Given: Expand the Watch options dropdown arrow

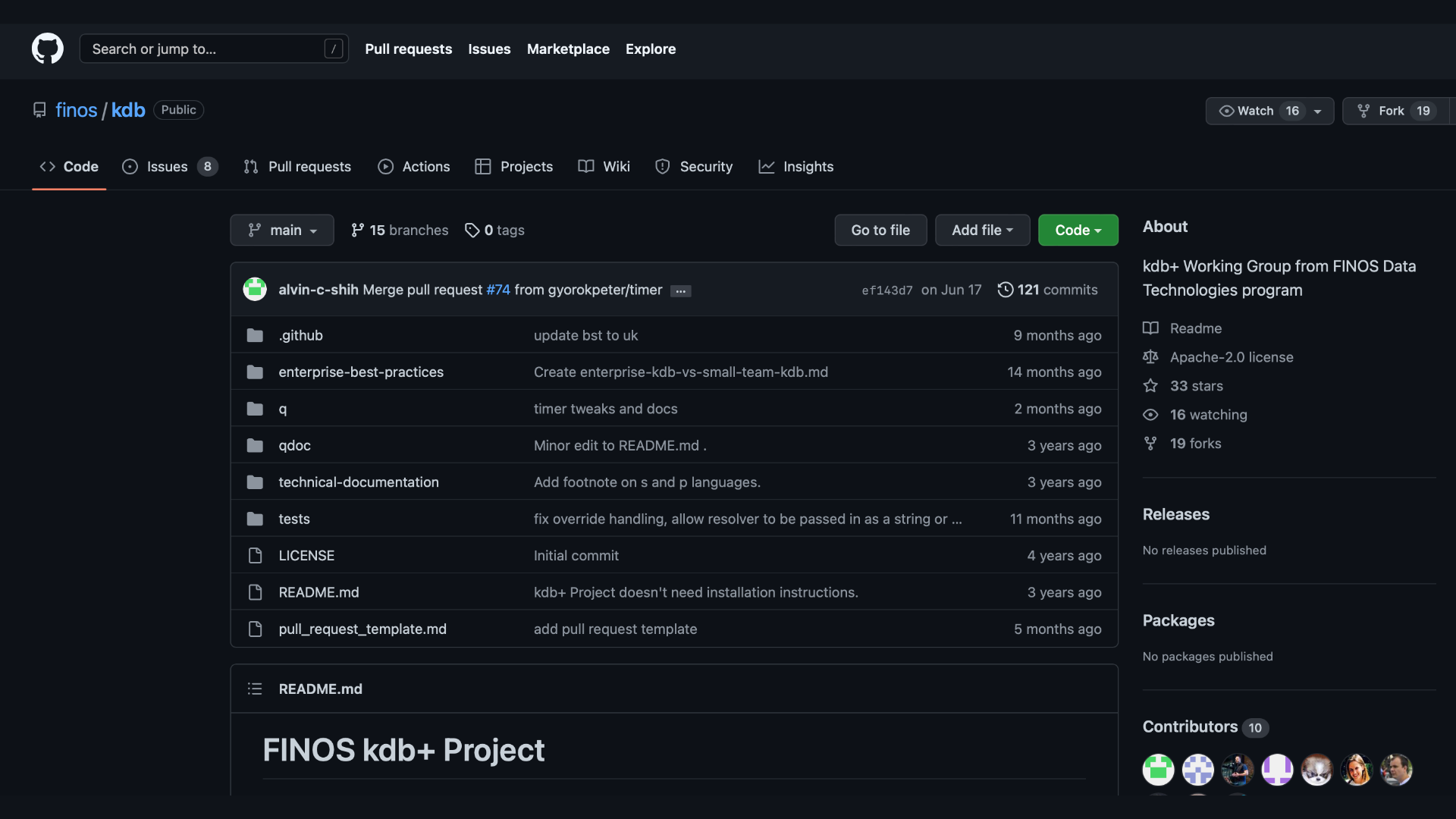Looking at the screenshot, I should pos(1318,111).
